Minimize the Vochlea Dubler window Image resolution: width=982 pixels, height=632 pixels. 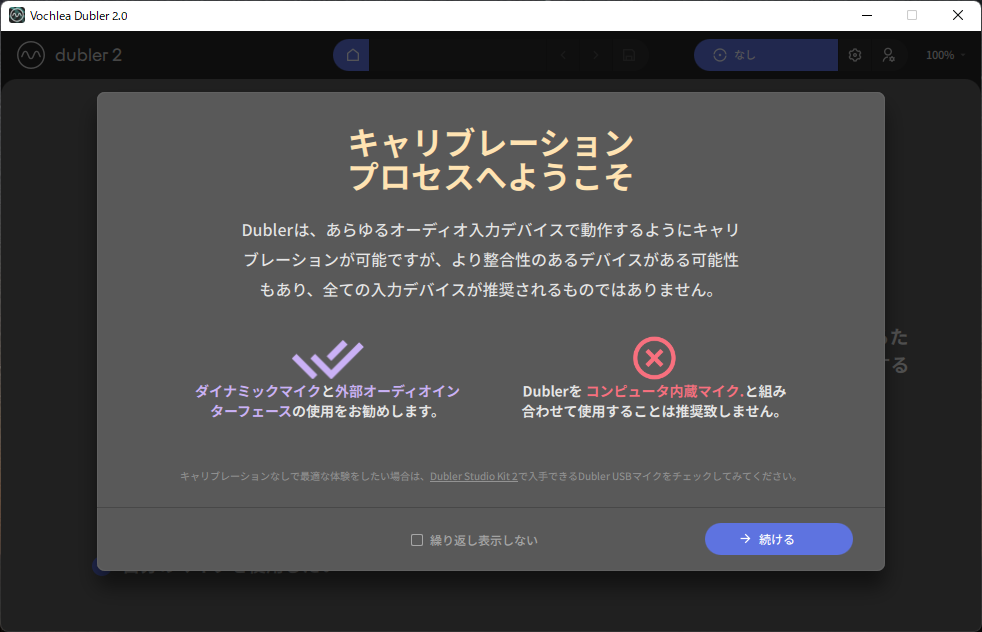867,15
